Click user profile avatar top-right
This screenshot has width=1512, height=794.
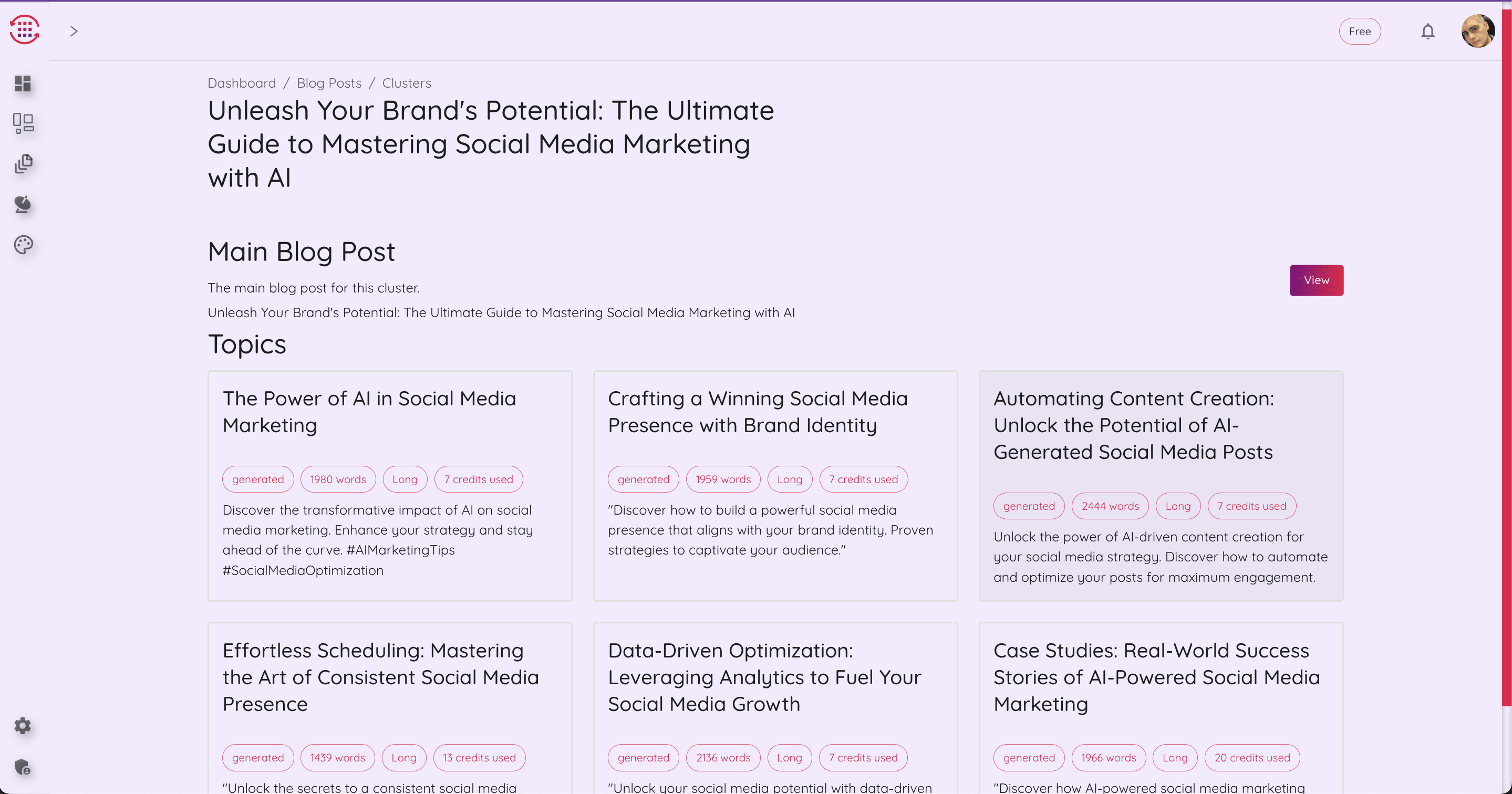pyautogui.click(x=1478, y=31)
